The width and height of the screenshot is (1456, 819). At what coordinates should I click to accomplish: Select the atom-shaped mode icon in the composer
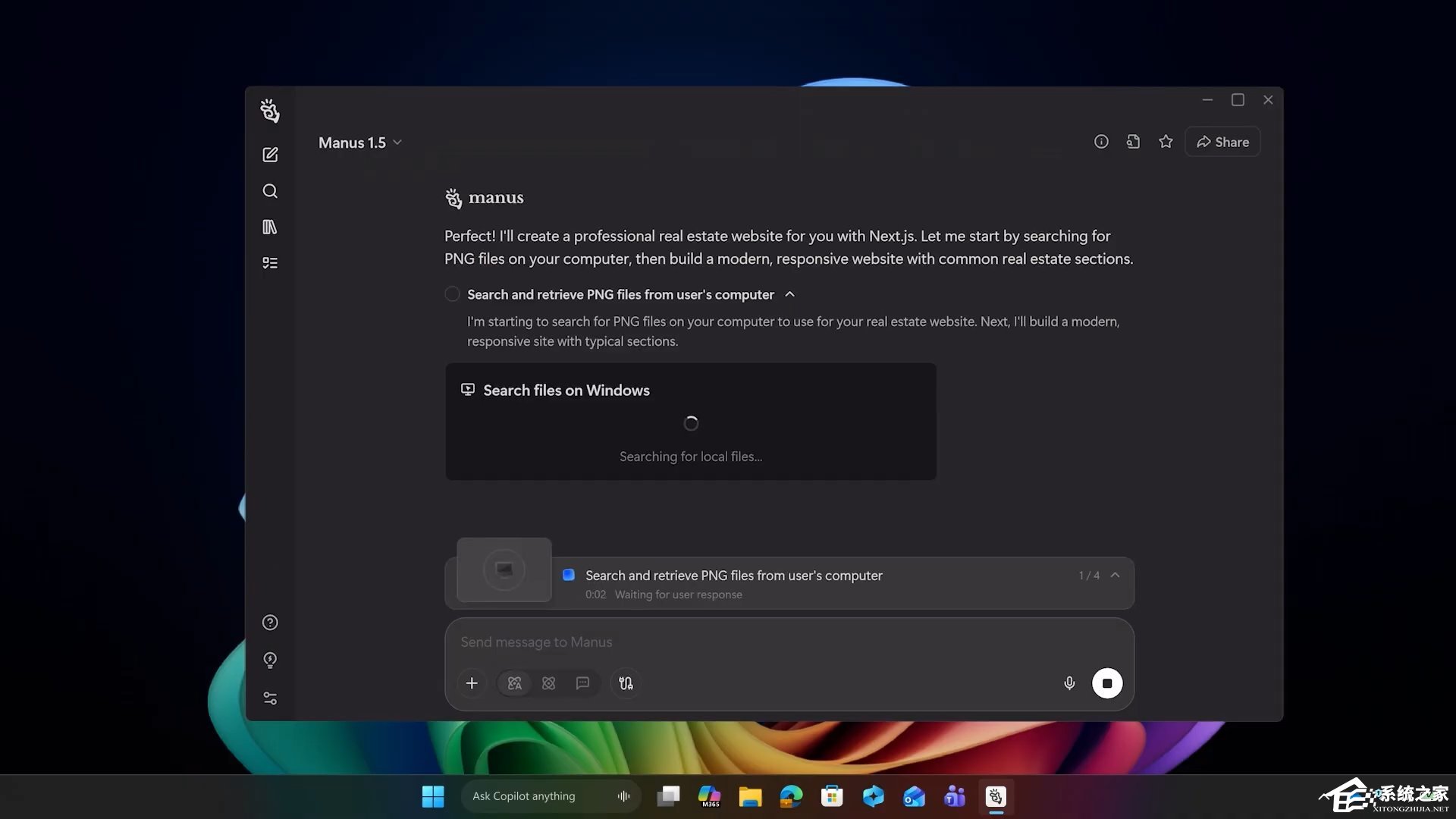click(x=549, y=683)
